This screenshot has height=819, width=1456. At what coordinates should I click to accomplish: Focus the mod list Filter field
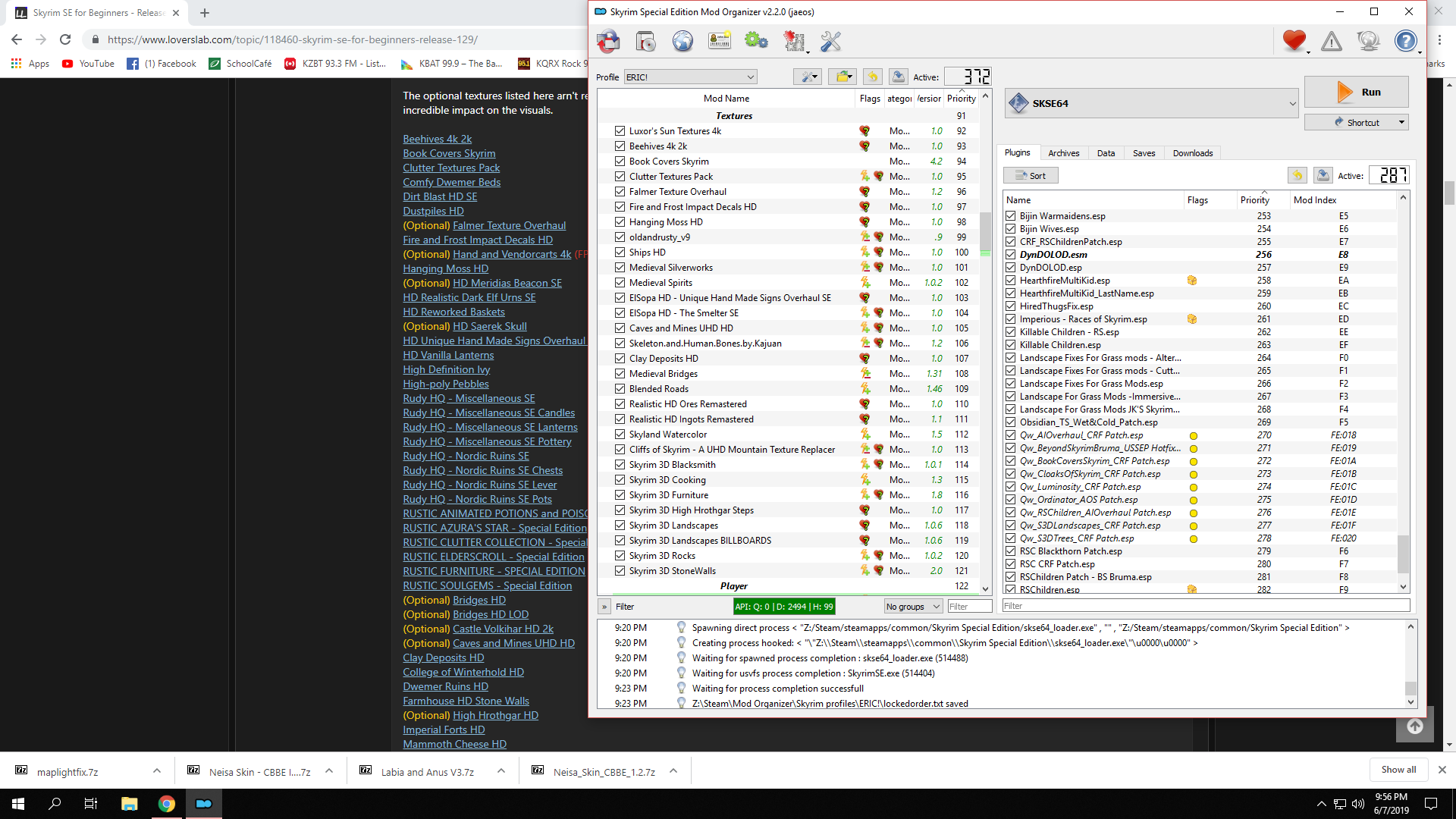pos(969,607)
